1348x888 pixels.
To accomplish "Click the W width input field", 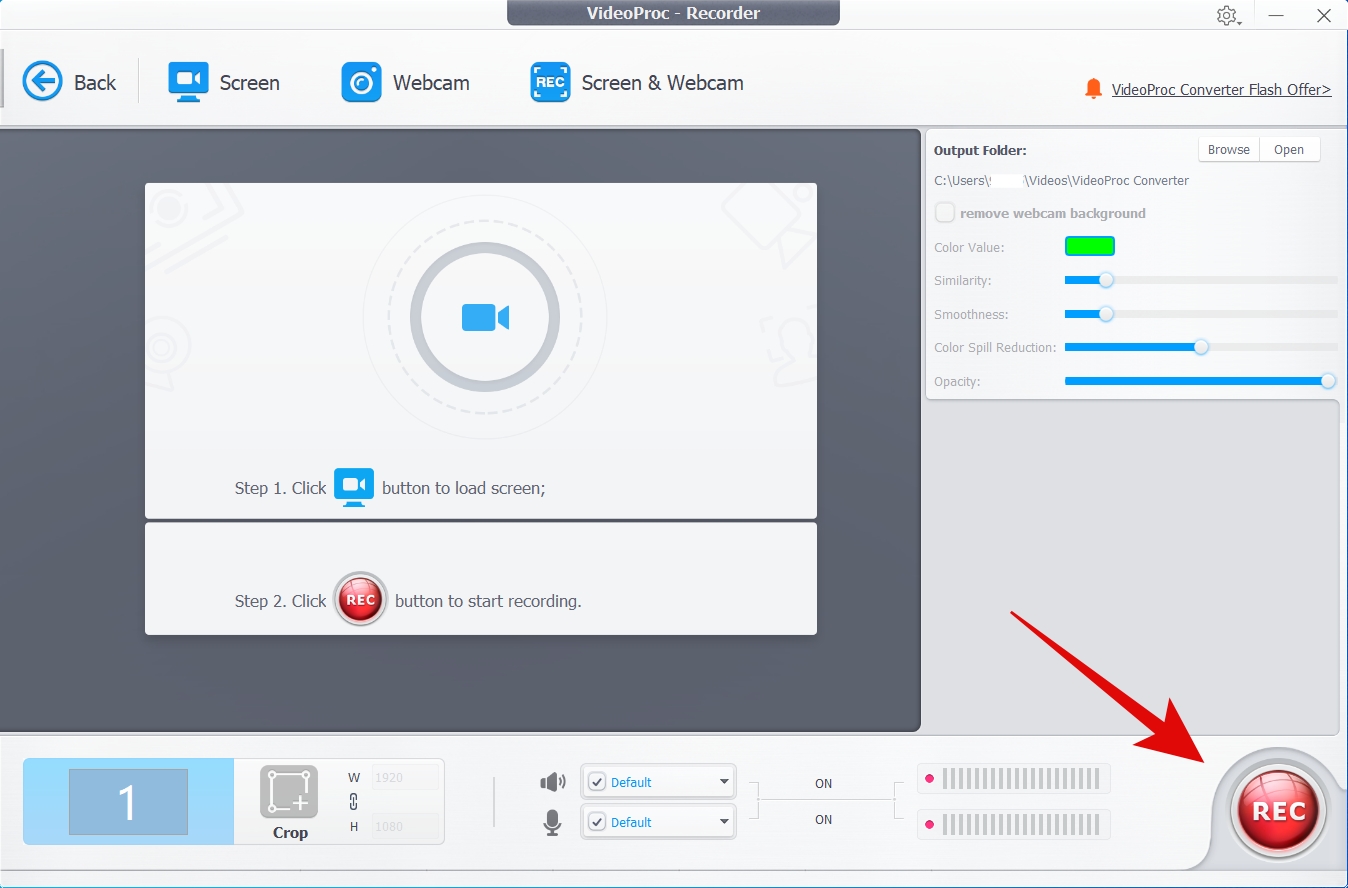I will click(405, 777).
